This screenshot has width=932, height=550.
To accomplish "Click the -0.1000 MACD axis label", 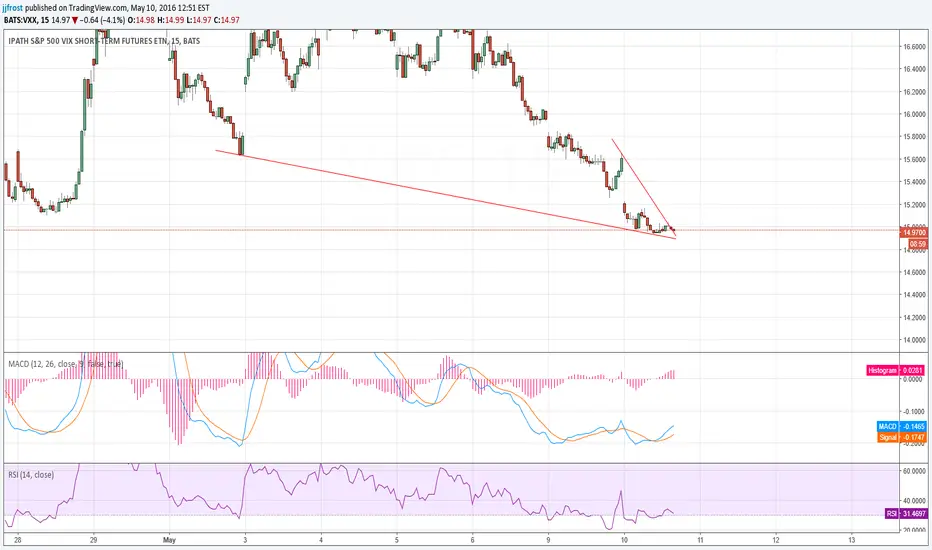I will click(x=914, y=411).
